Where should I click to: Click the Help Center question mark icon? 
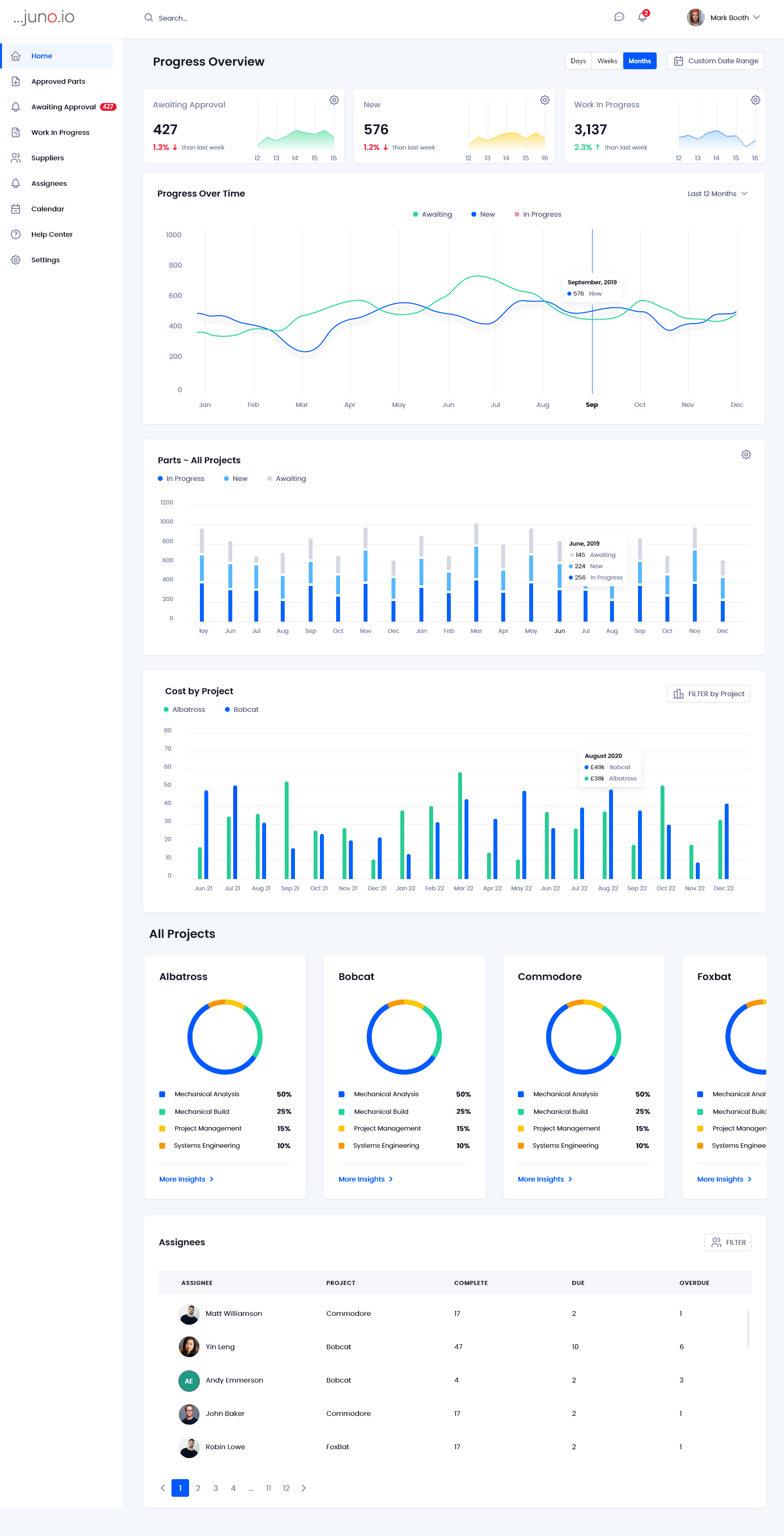(x=16, y=234)
